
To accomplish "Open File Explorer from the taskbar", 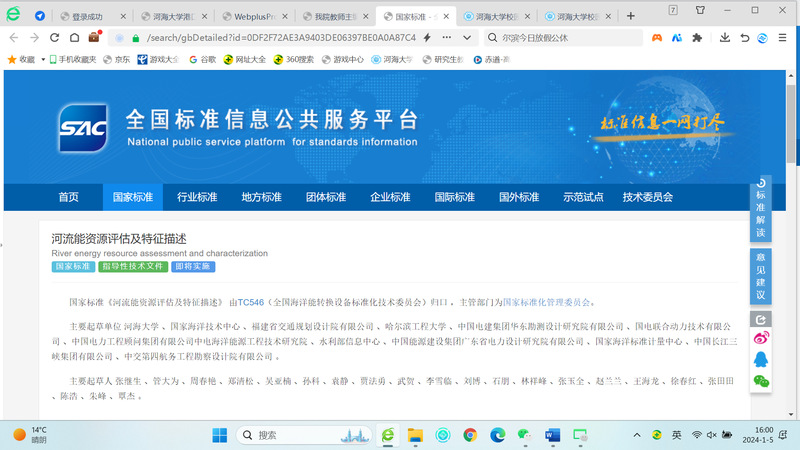I will coord(415,435).
